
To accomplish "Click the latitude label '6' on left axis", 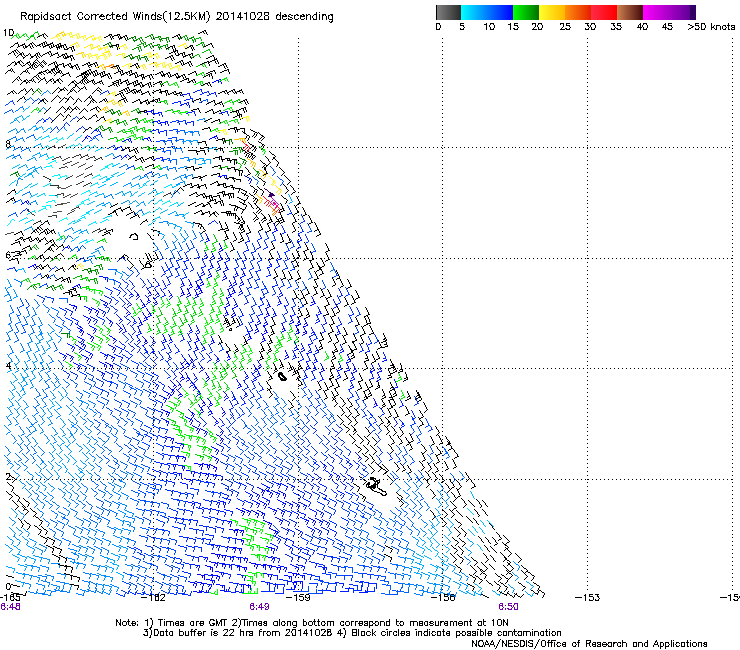I will (x=8, y=255).
